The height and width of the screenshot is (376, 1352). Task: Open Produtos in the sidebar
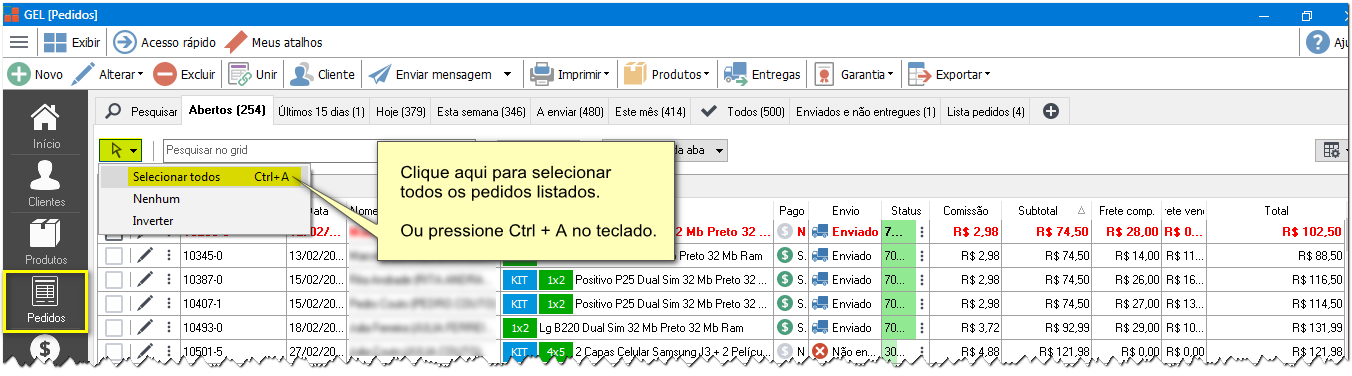point(45,243)
